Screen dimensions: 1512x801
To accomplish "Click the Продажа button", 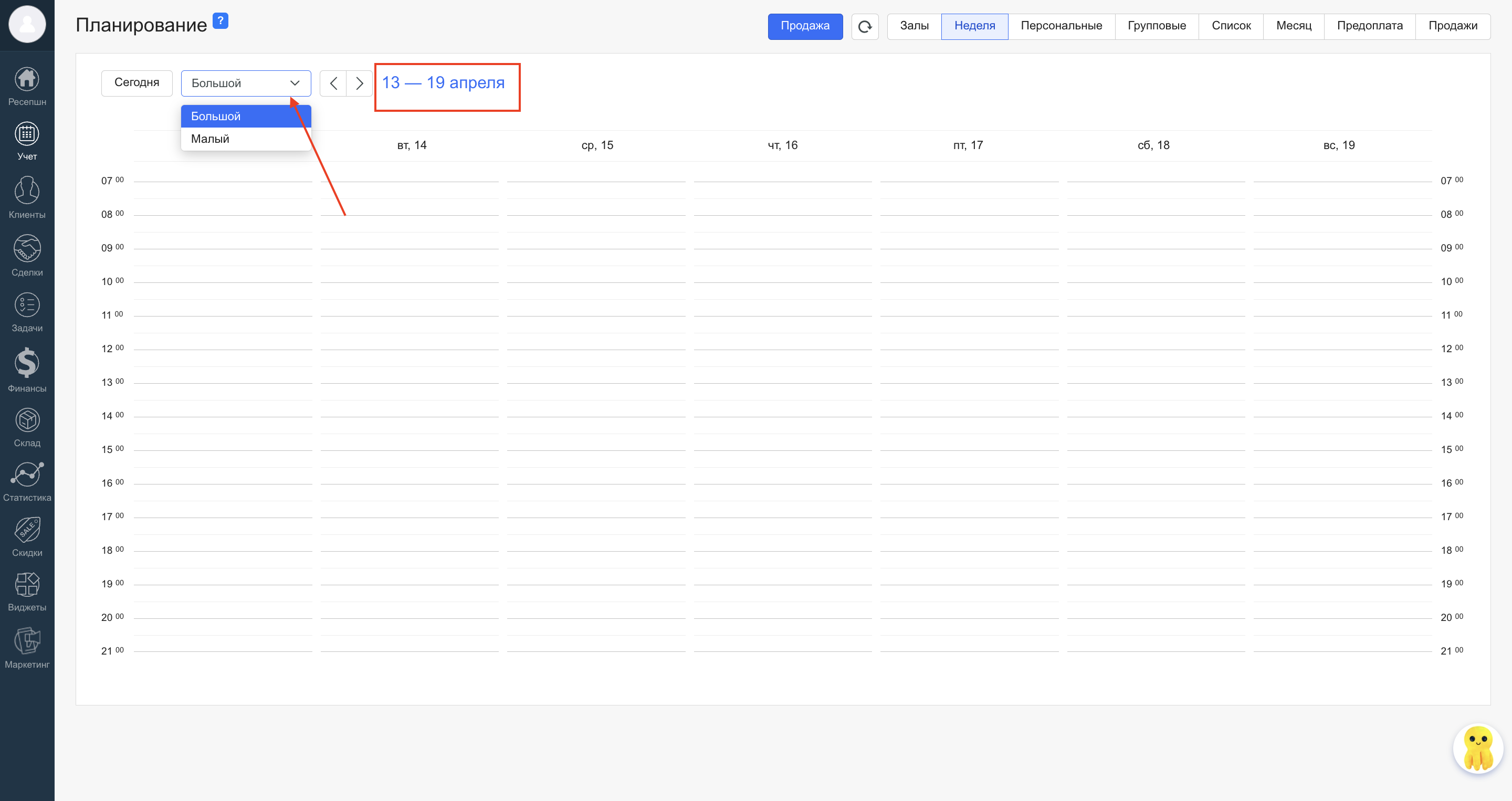I will point(805,26).
